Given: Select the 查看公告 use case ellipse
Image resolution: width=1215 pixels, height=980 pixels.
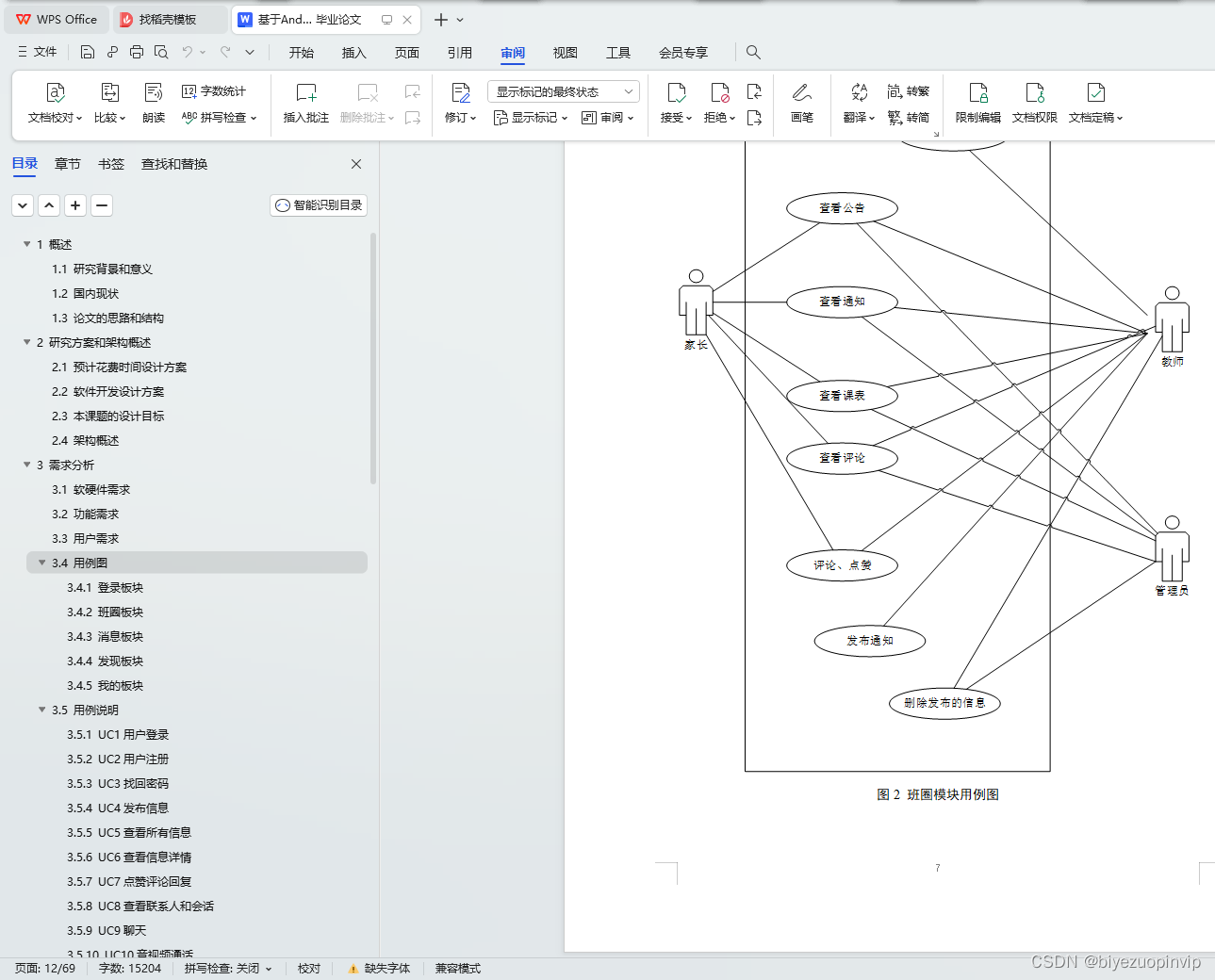Looking at the screenshot, I should click(842, 208).
